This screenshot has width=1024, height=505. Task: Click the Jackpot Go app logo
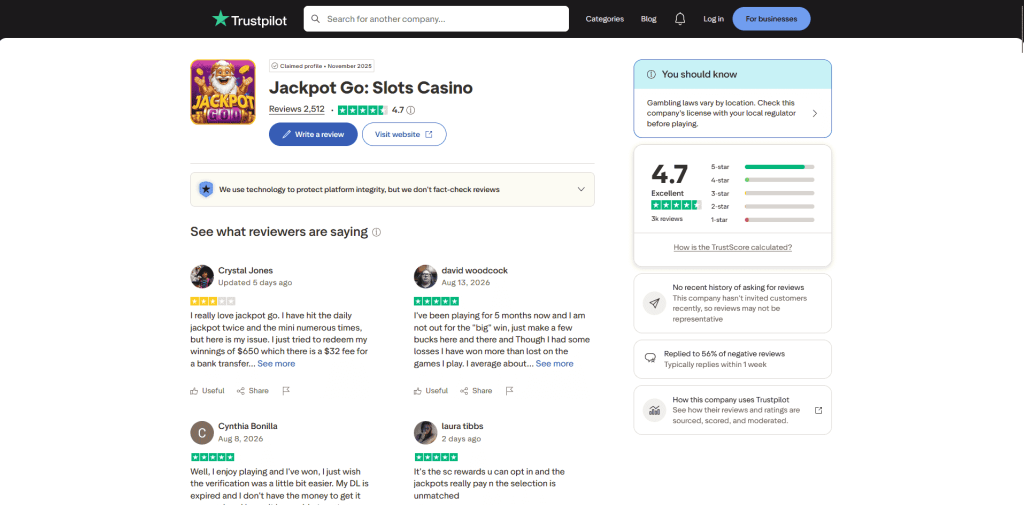[223, 92]
